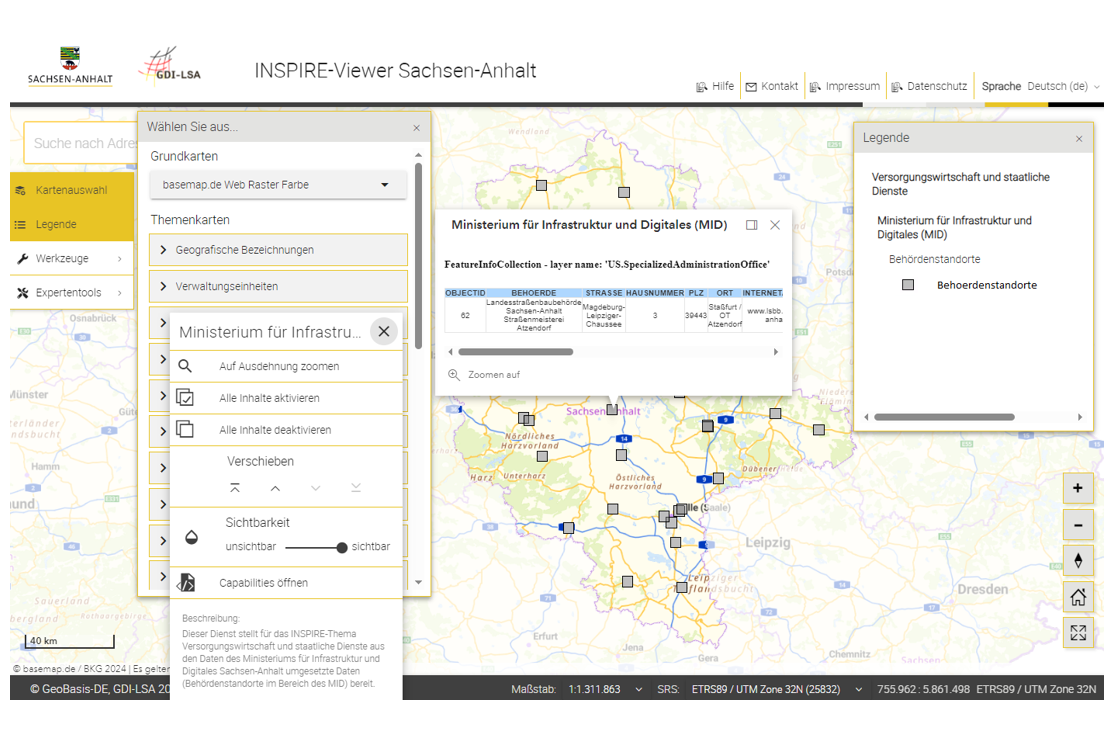The width and height of the screenshot is (1114, 741).
Task: Move layer to top with arrow icon
Action: [235, 488]
